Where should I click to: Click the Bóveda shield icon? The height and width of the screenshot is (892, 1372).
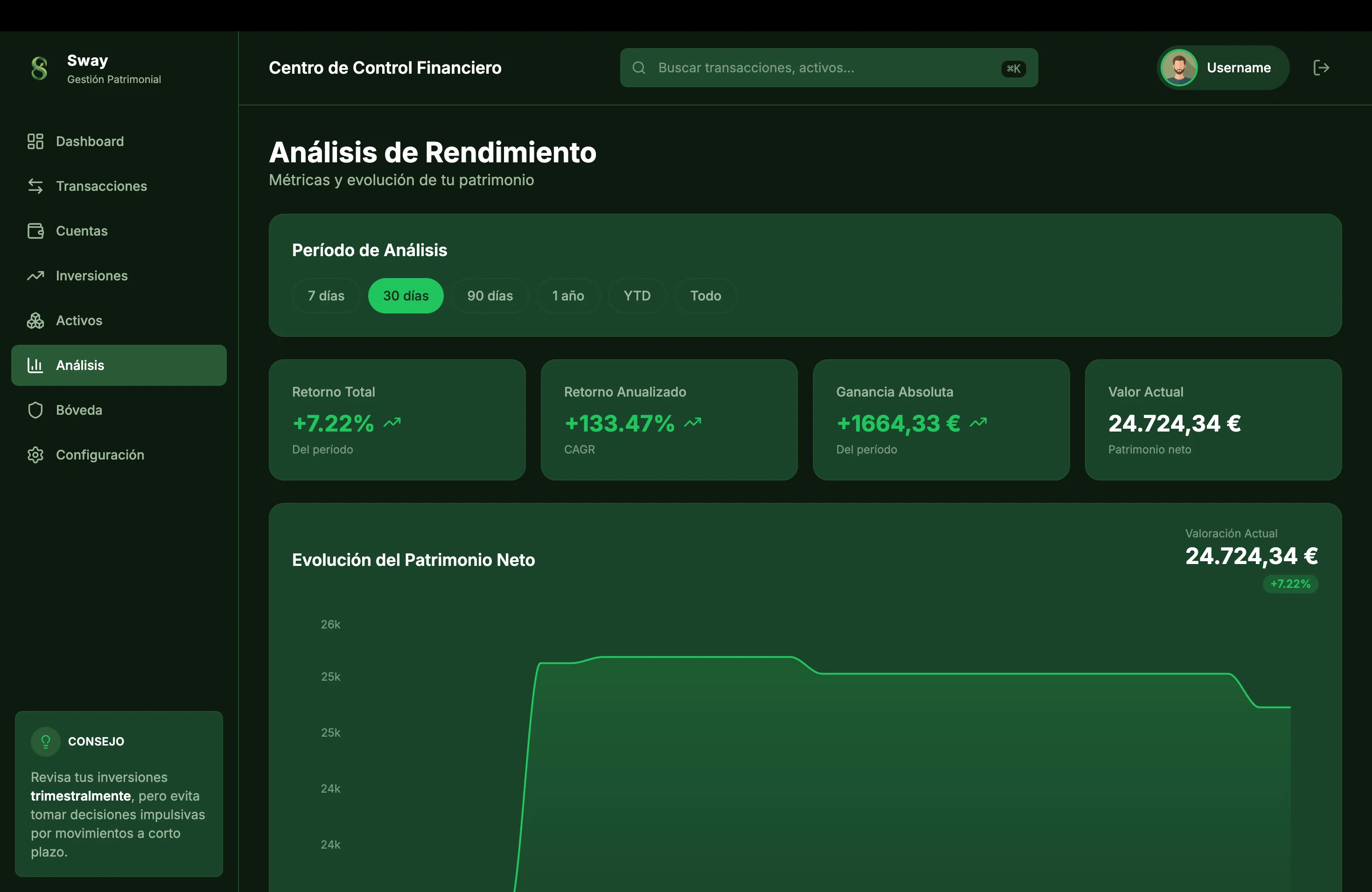point(35,410)
